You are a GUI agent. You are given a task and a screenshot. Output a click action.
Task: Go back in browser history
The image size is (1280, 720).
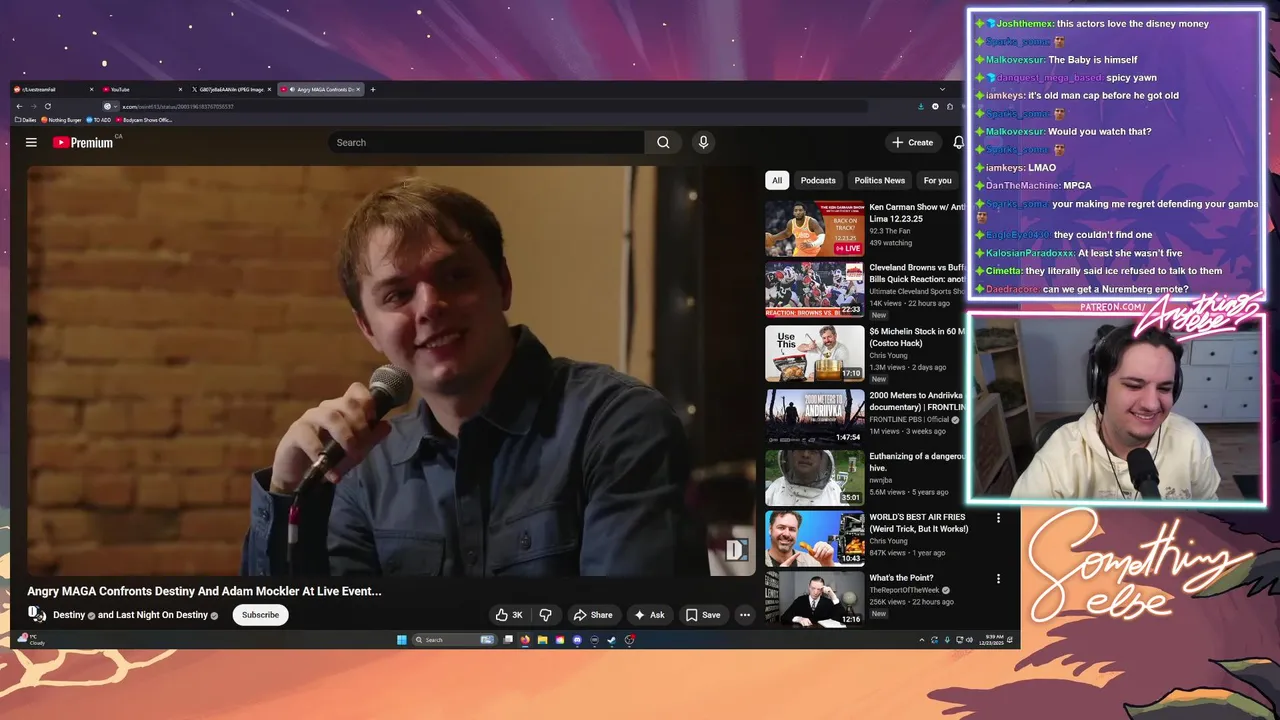[x=19, y=106]
